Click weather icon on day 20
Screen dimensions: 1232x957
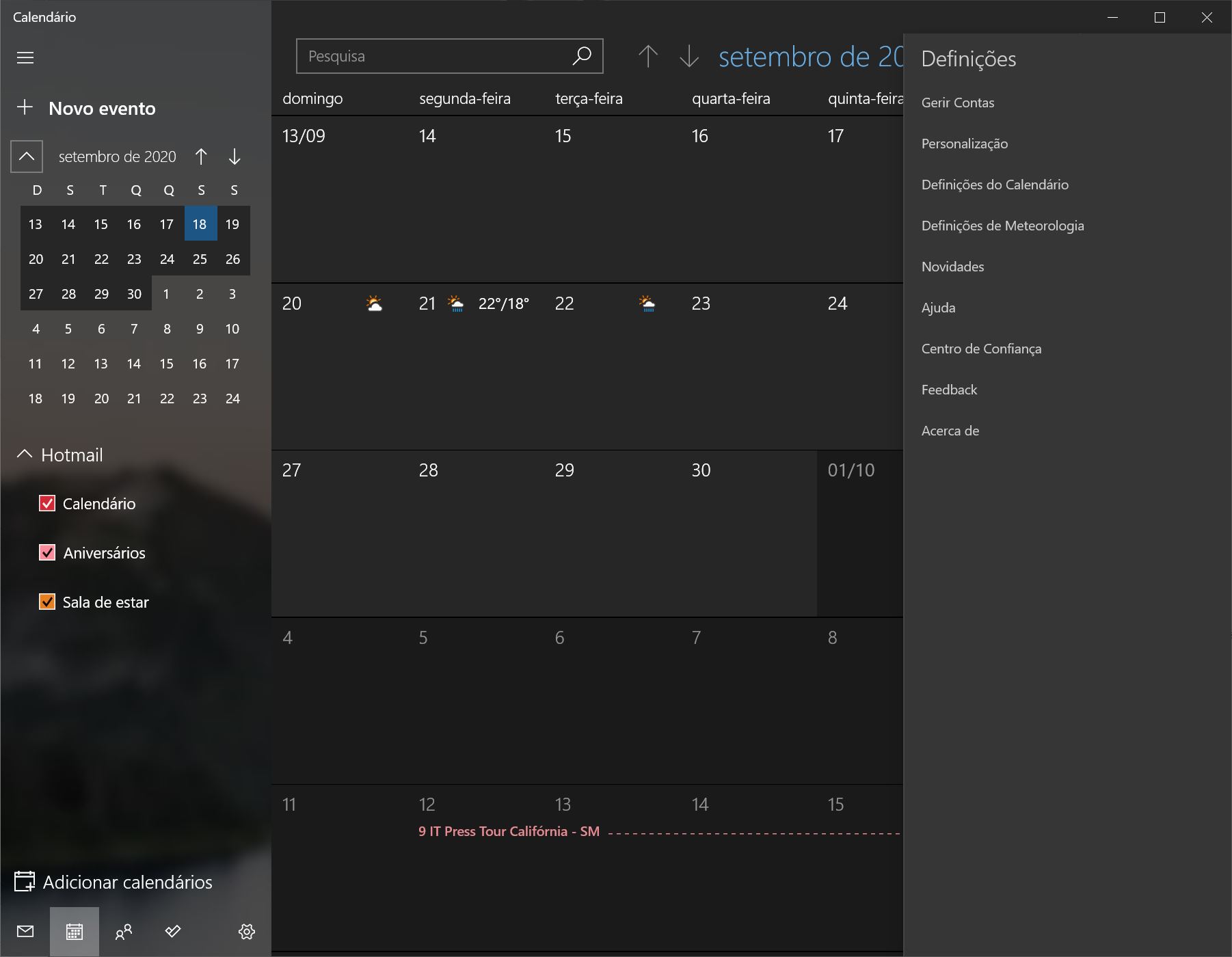[x=374, y=304]
